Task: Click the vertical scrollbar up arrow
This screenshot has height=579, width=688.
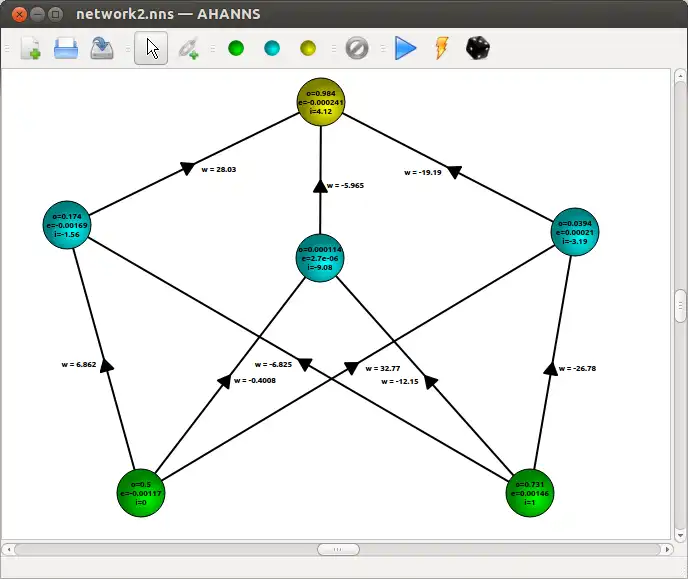Action: click(x=680, y=75)
